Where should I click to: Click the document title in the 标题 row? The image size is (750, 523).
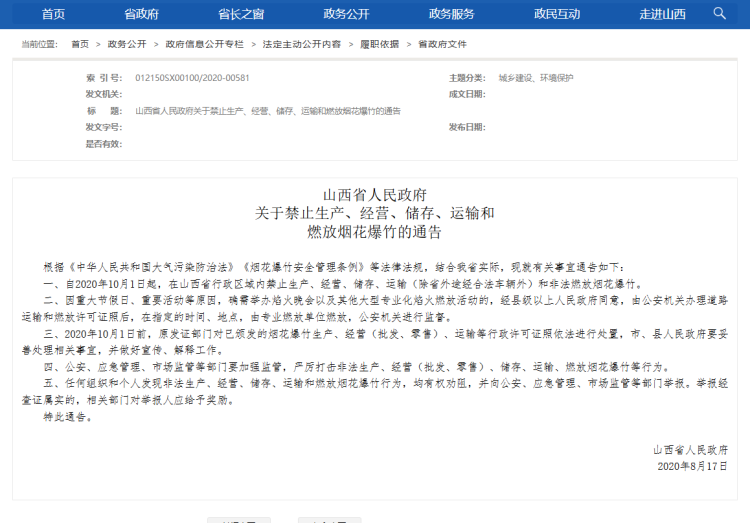point(267,110)
